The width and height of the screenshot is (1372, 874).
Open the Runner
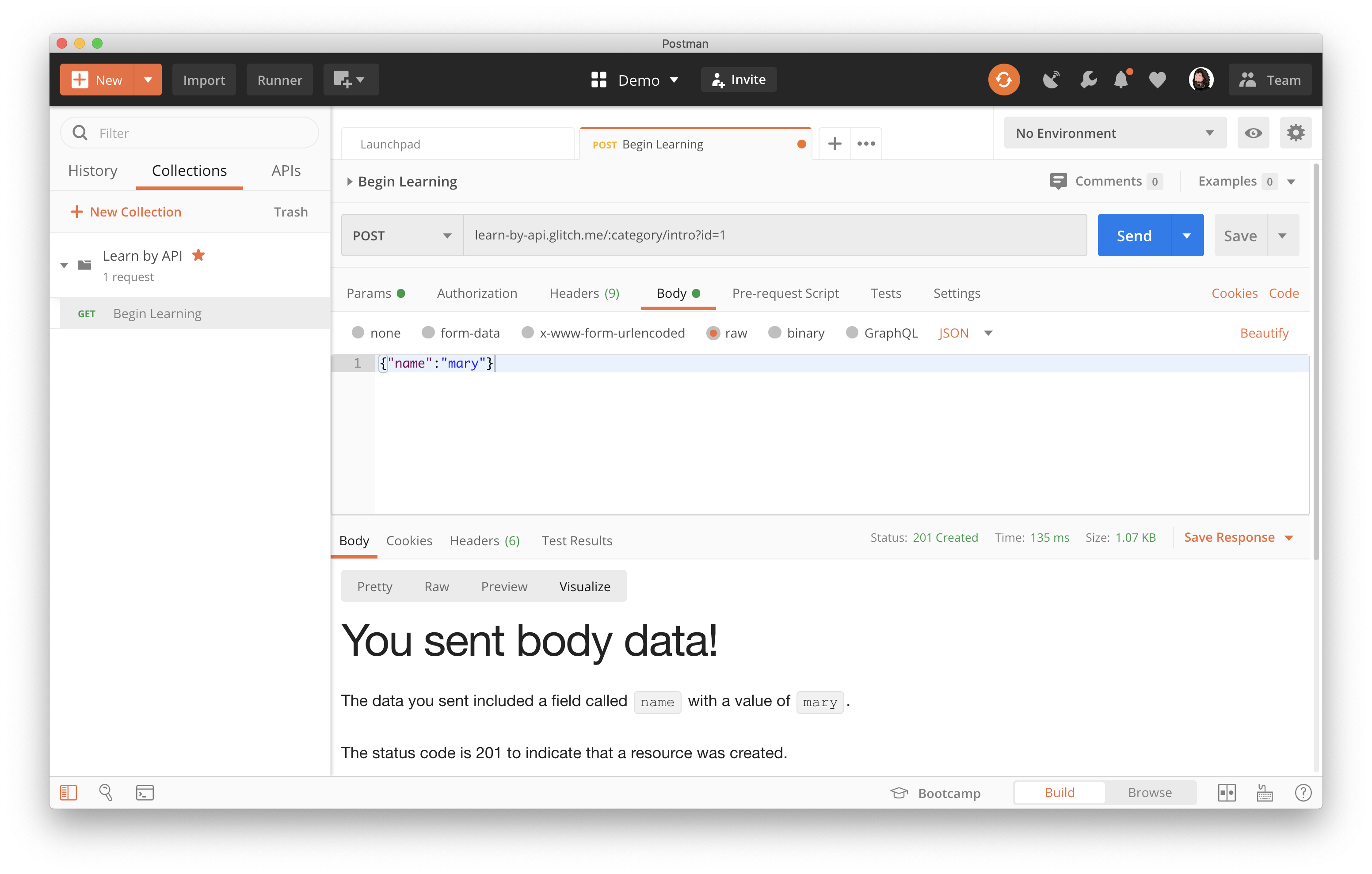[280, 80]
